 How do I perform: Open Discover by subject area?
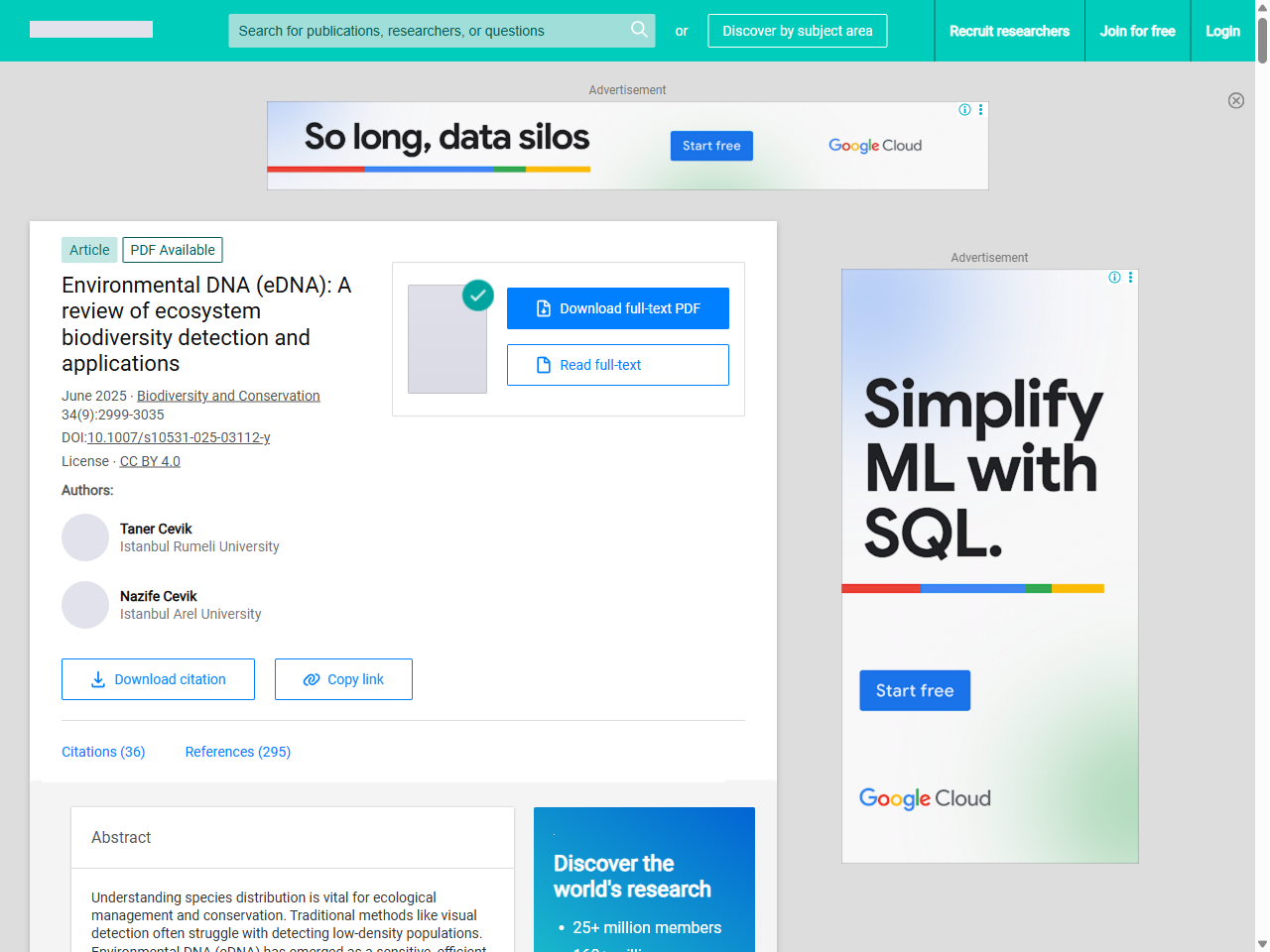[798, 31]
